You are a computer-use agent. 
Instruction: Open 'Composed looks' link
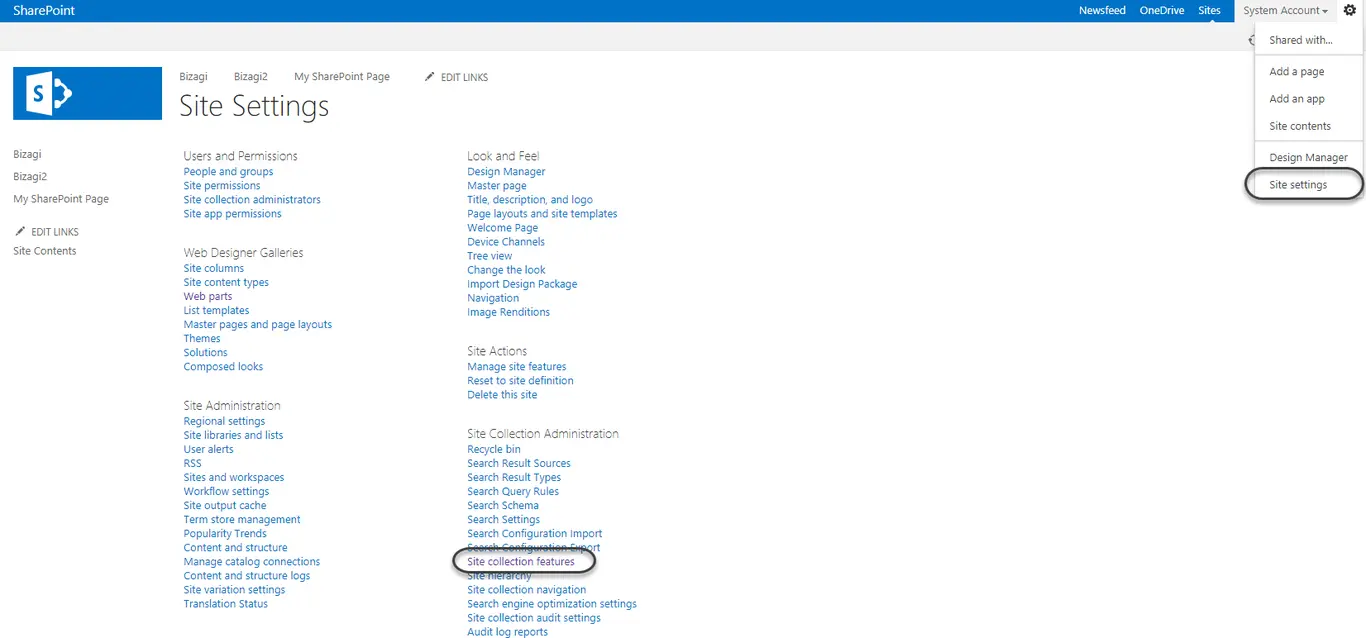coord(223,367)
